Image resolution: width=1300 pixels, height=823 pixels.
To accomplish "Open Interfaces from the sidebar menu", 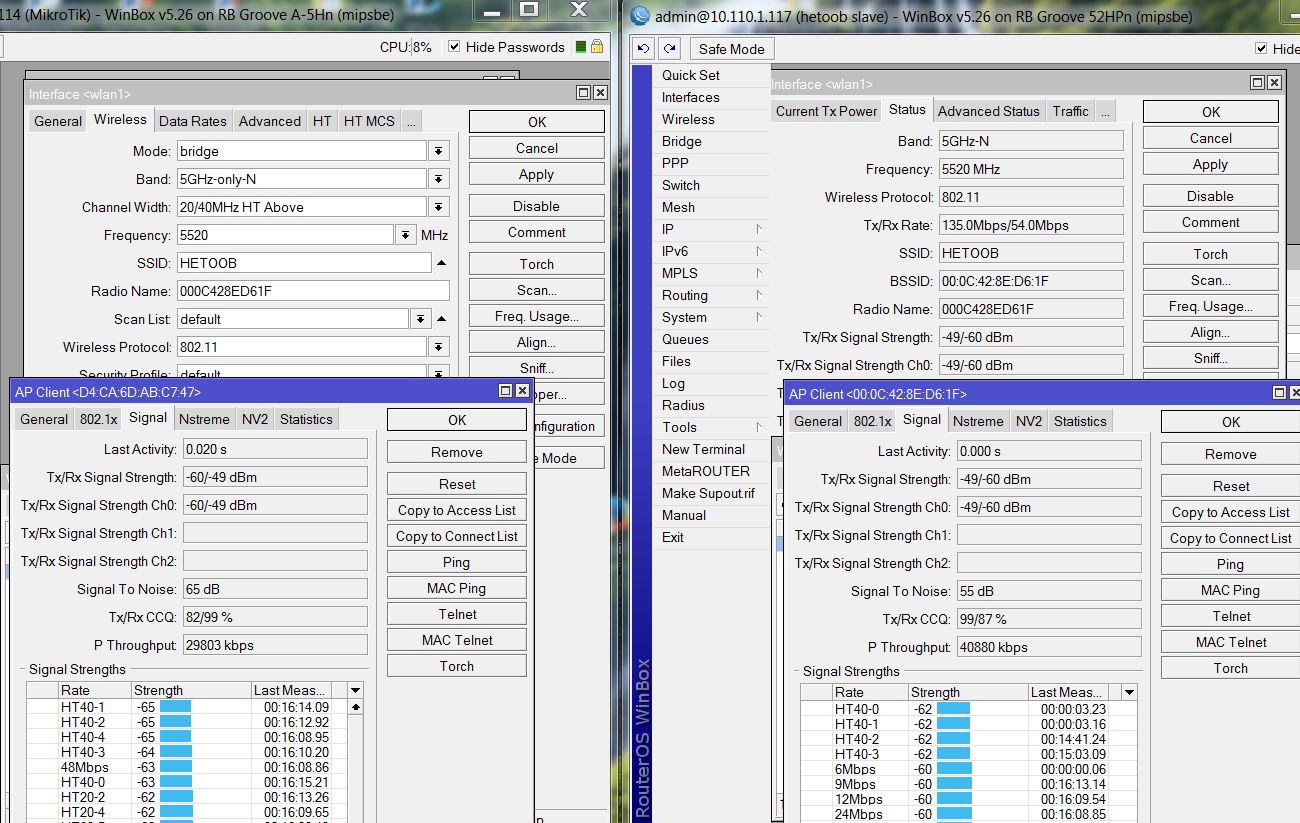I will tap(691, 97).
